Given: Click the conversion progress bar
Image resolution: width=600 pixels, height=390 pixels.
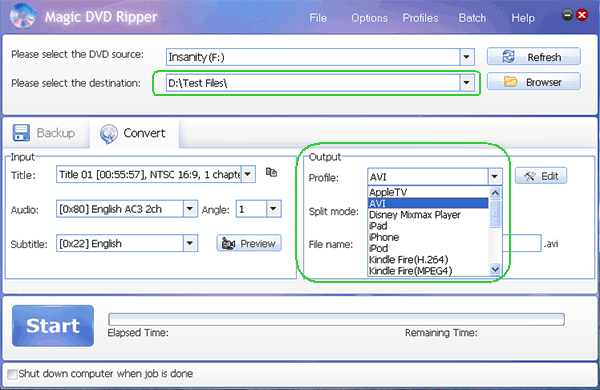Looking at the screenshot, I should (x=336, y=319).
